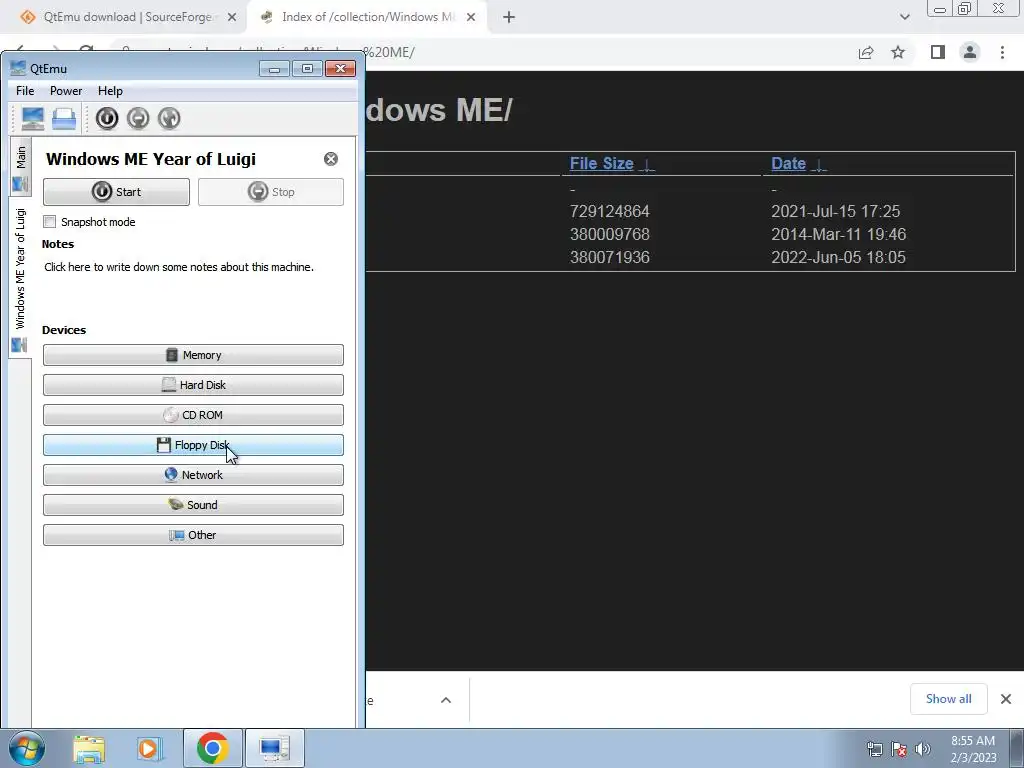The width and height of the screenshot is (1024, 768).
Task: Start the Windows ME Year of Luigi machine
Action: click(x=116, y=192)
